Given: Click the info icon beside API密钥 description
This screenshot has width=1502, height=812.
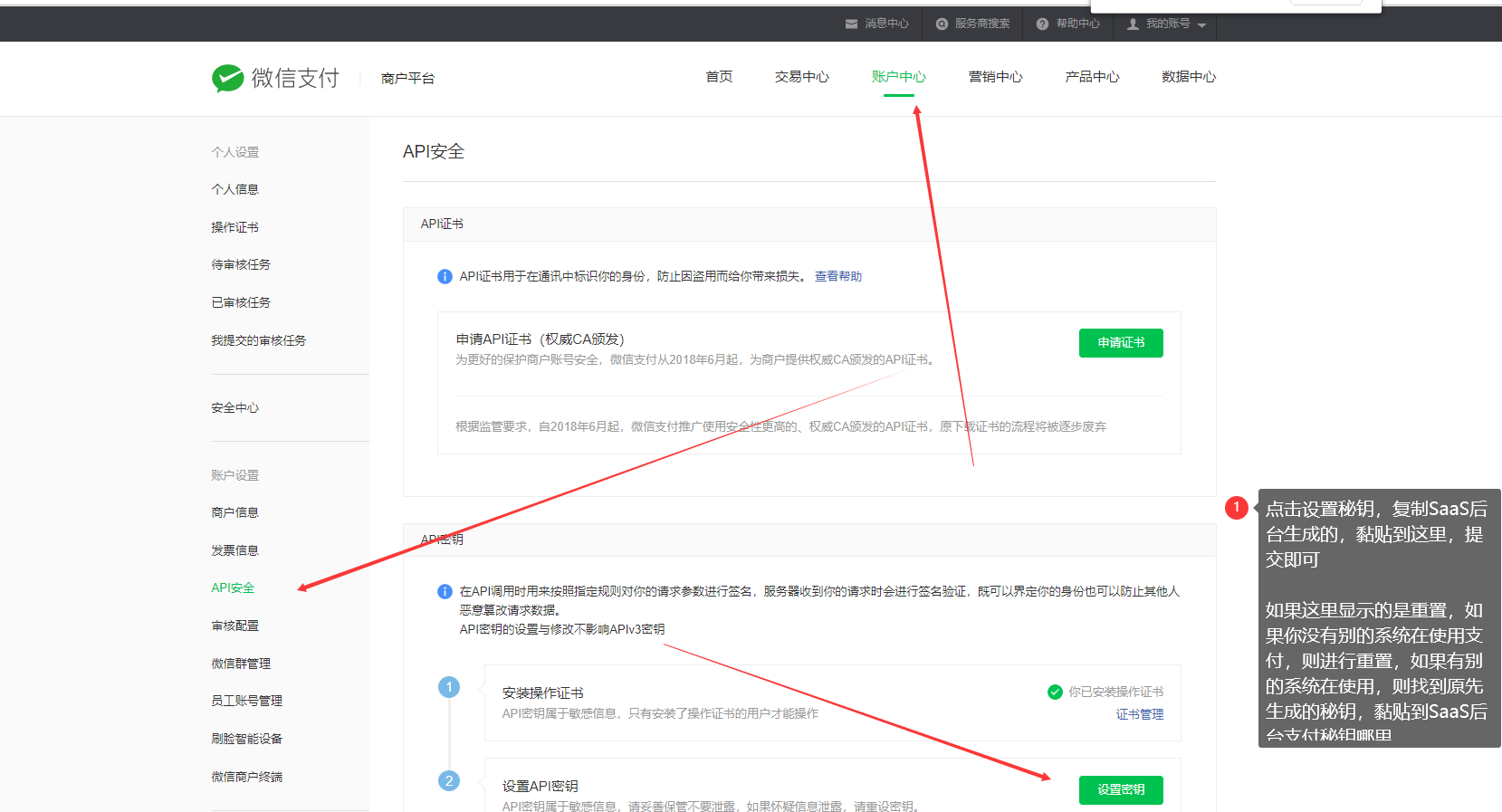Looking at the screenshot, I should coord(445,591).
